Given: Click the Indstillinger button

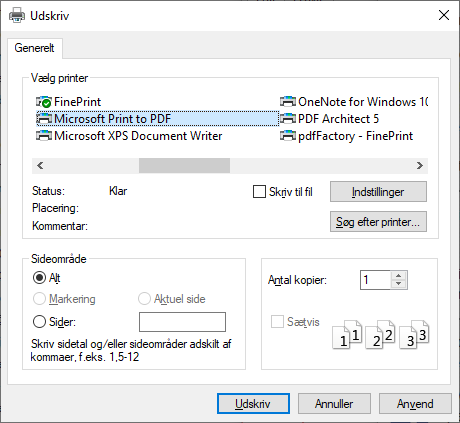Looking at the screenshot, I should click(x=378, y=192).
